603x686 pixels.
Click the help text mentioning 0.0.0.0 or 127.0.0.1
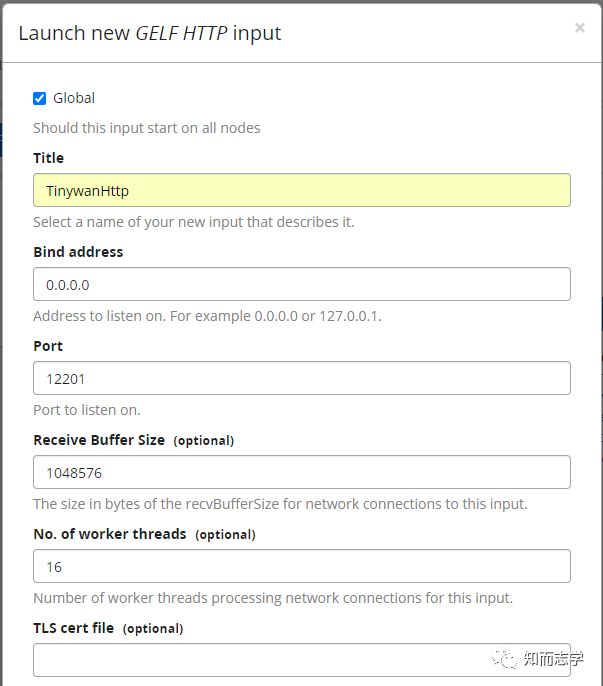pos(207,316)
